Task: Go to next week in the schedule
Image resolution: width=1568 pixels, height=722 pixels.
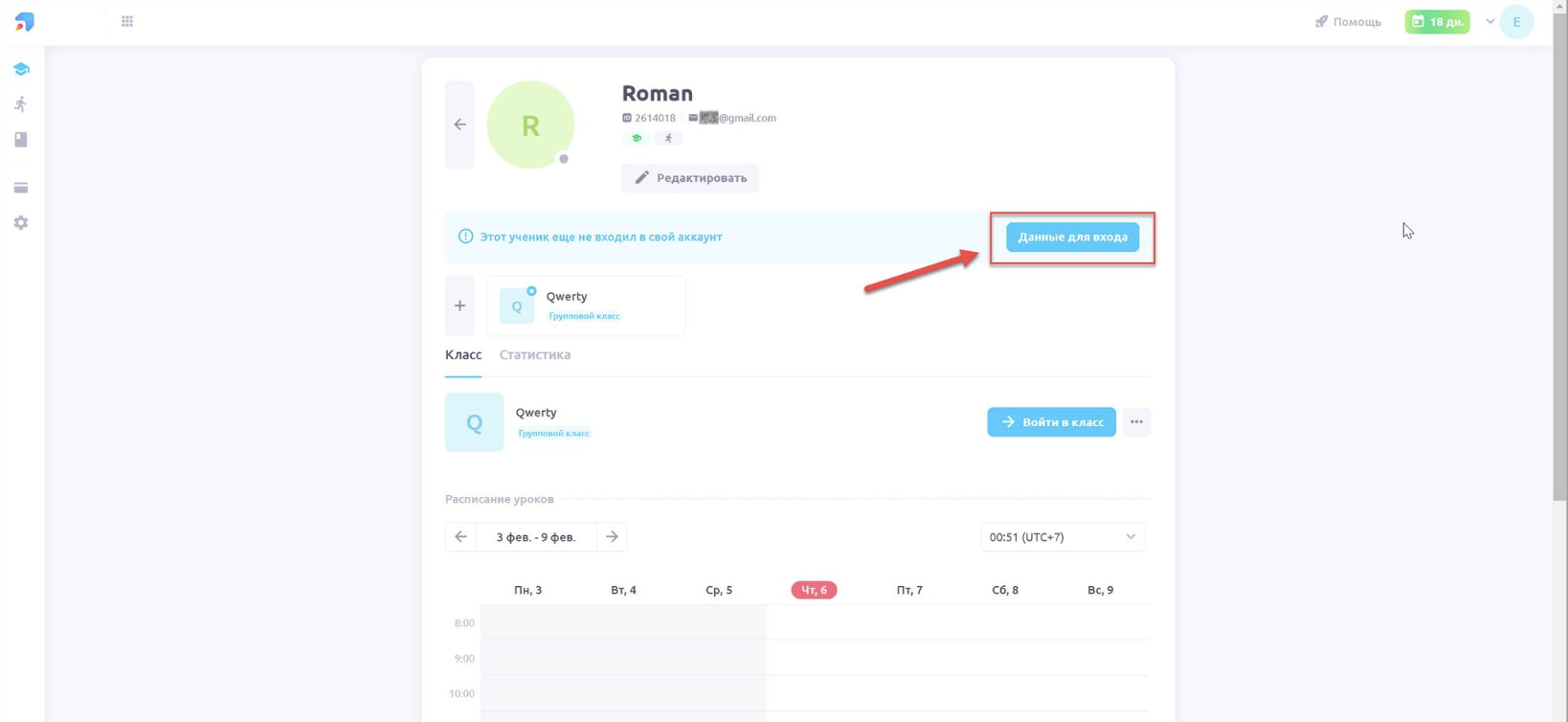Action: click(612, 537)
